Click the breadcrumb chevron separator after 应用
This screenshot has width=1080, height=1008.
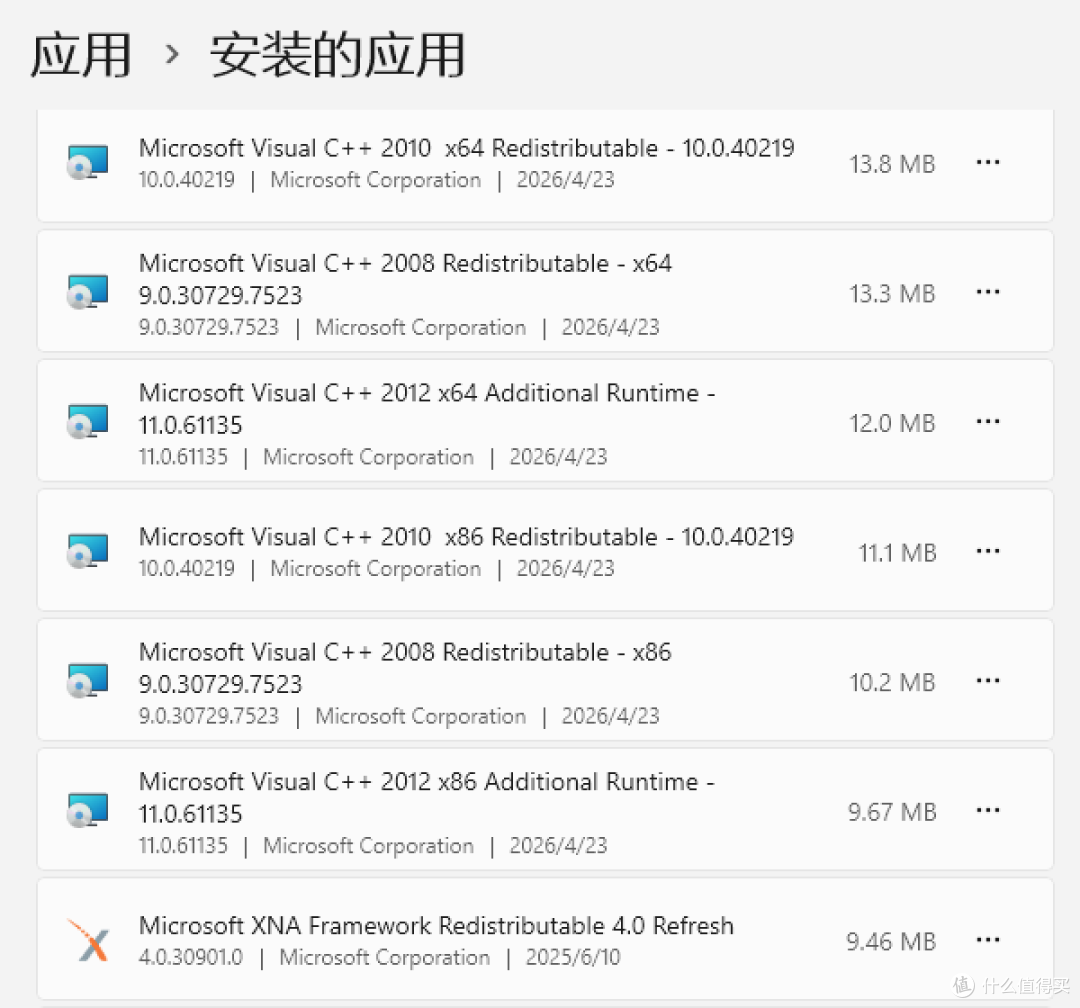172,54
